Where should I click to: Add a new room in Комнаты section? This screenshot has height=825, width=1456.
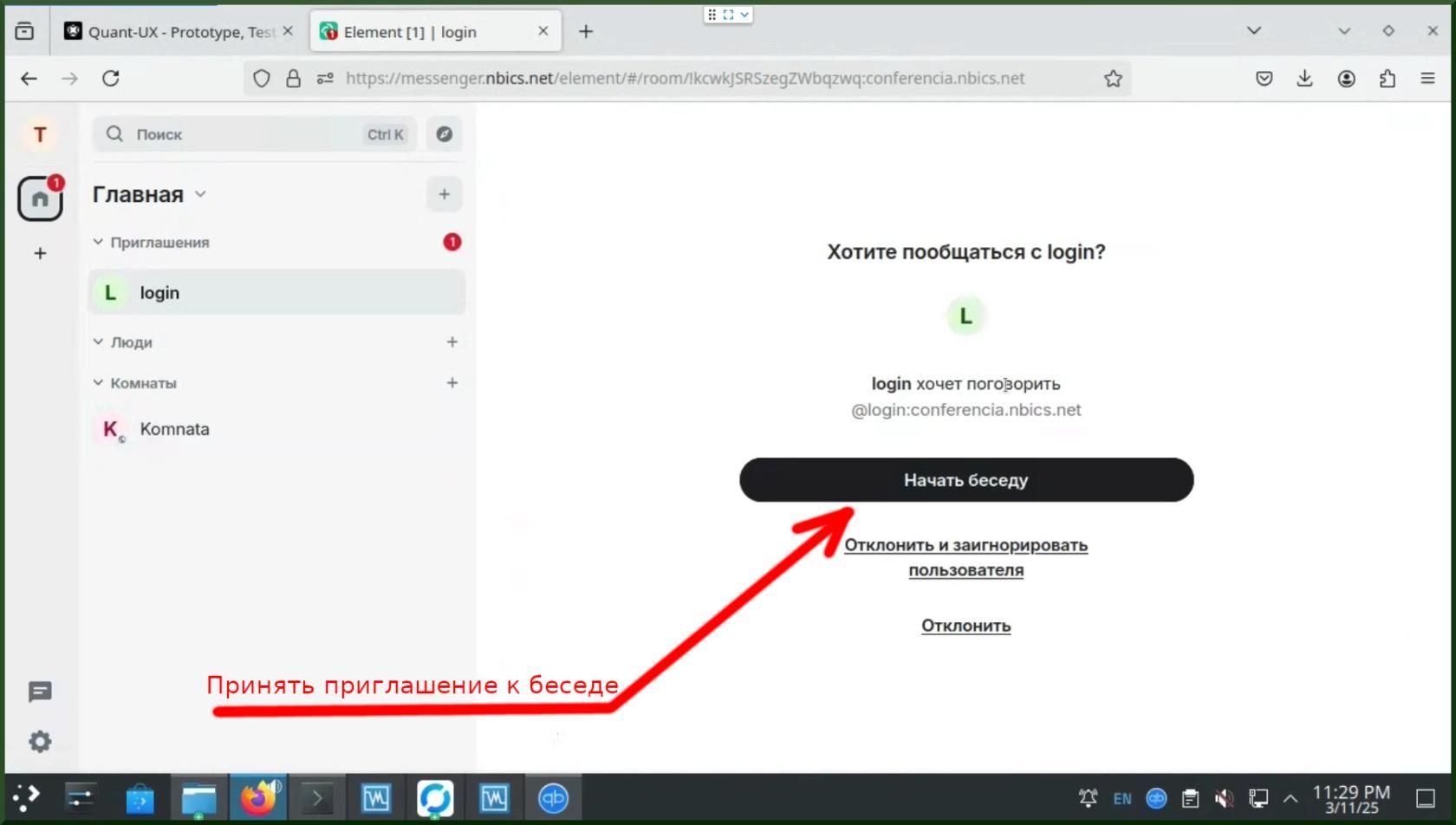[x=452, y=383]
